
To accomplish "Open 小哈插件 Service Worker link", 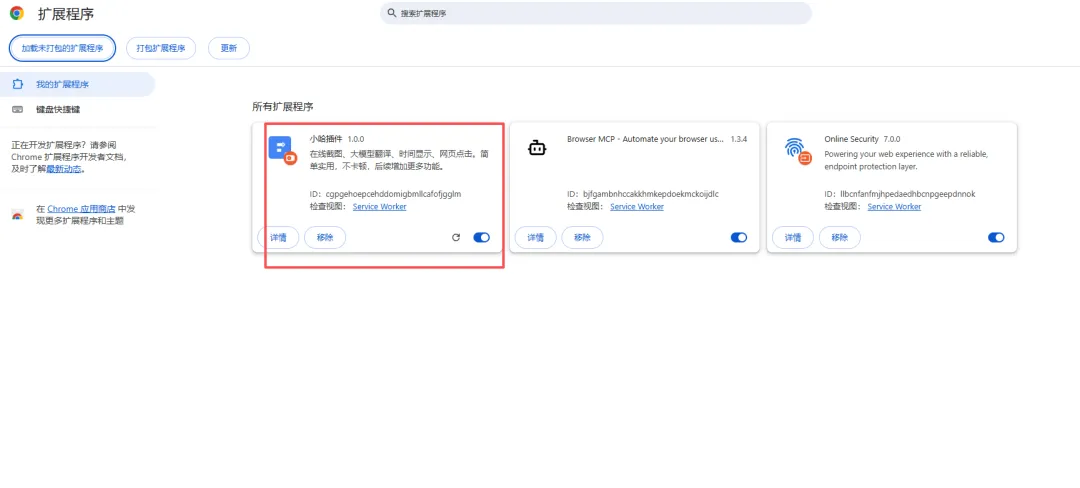I will coord(380,206).
